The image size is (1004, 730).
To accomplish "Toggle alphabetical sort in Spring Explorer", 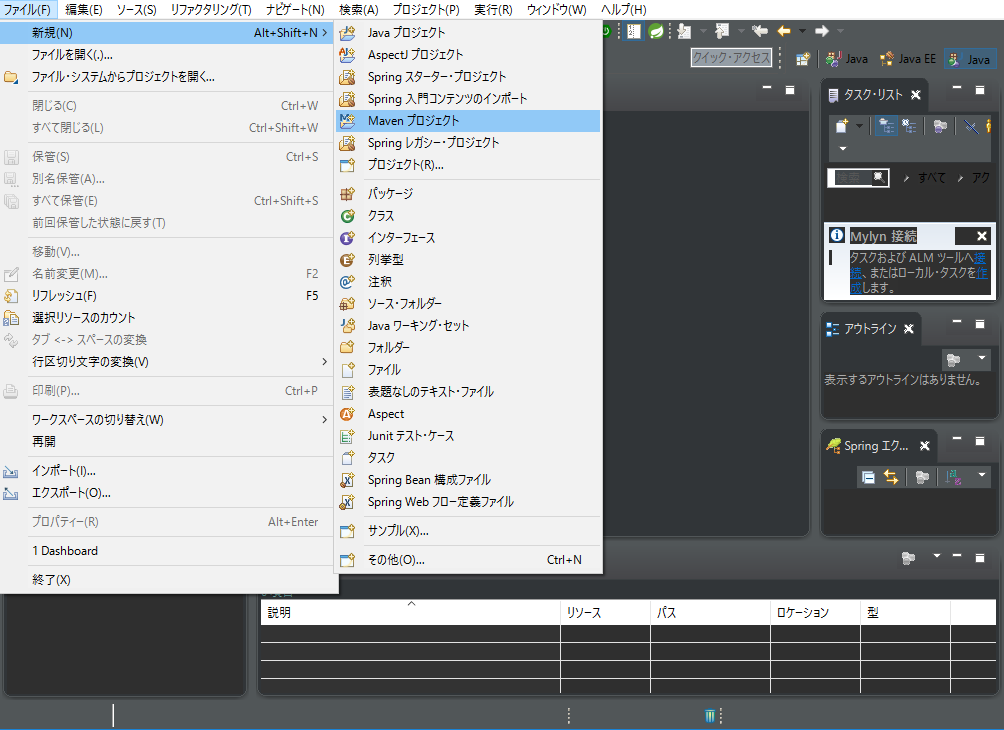I will [x=953, y=476].
